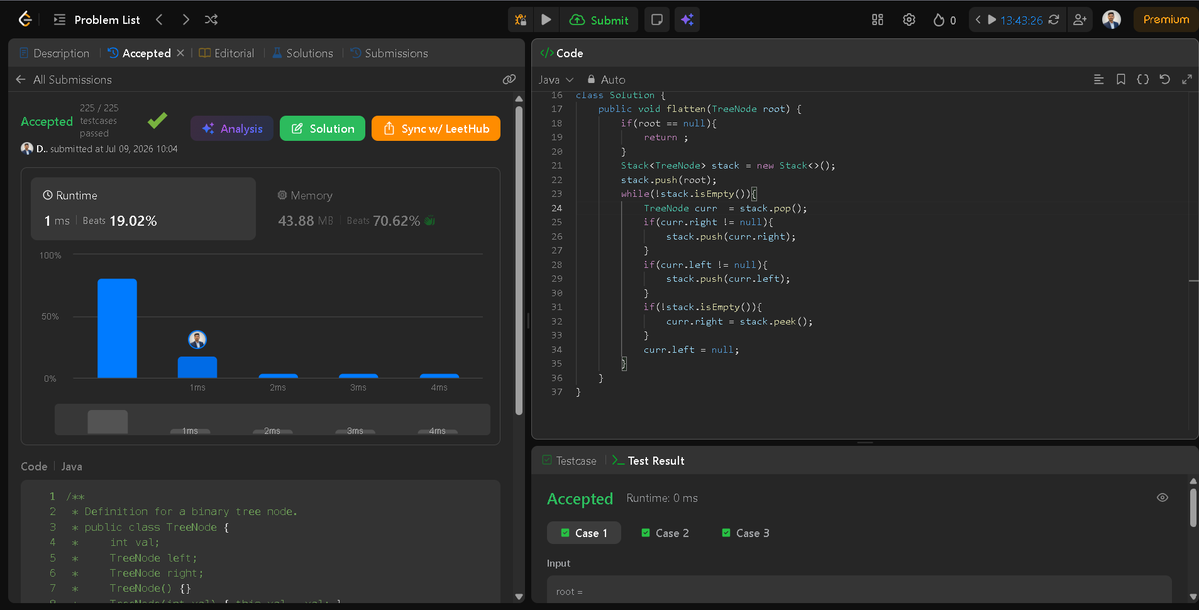Viewport: 1199px width, 610px height.
Task: Reset code with undo icon
Action: pyautogui.click(x=1165, y=79)
